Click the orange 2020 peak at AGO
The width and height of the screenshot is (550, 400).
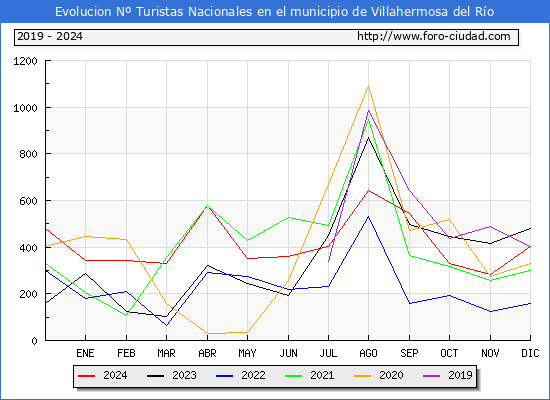(x=368, y=86)
